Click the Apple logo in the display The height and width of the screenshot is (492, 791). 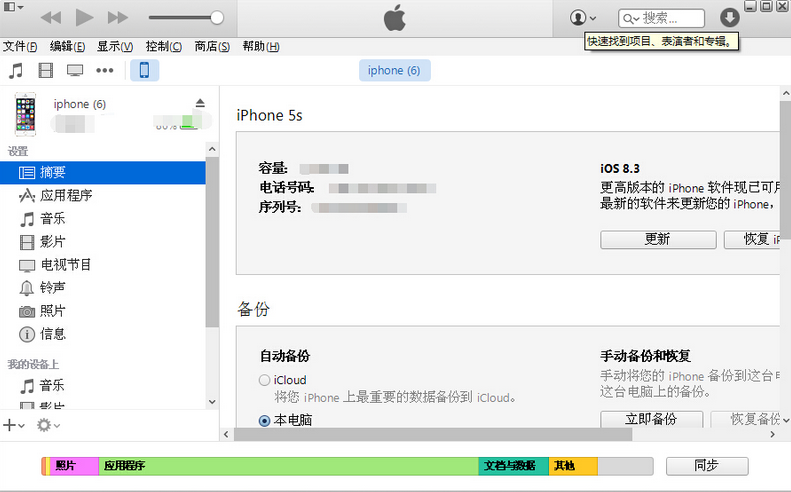[394, 18]
